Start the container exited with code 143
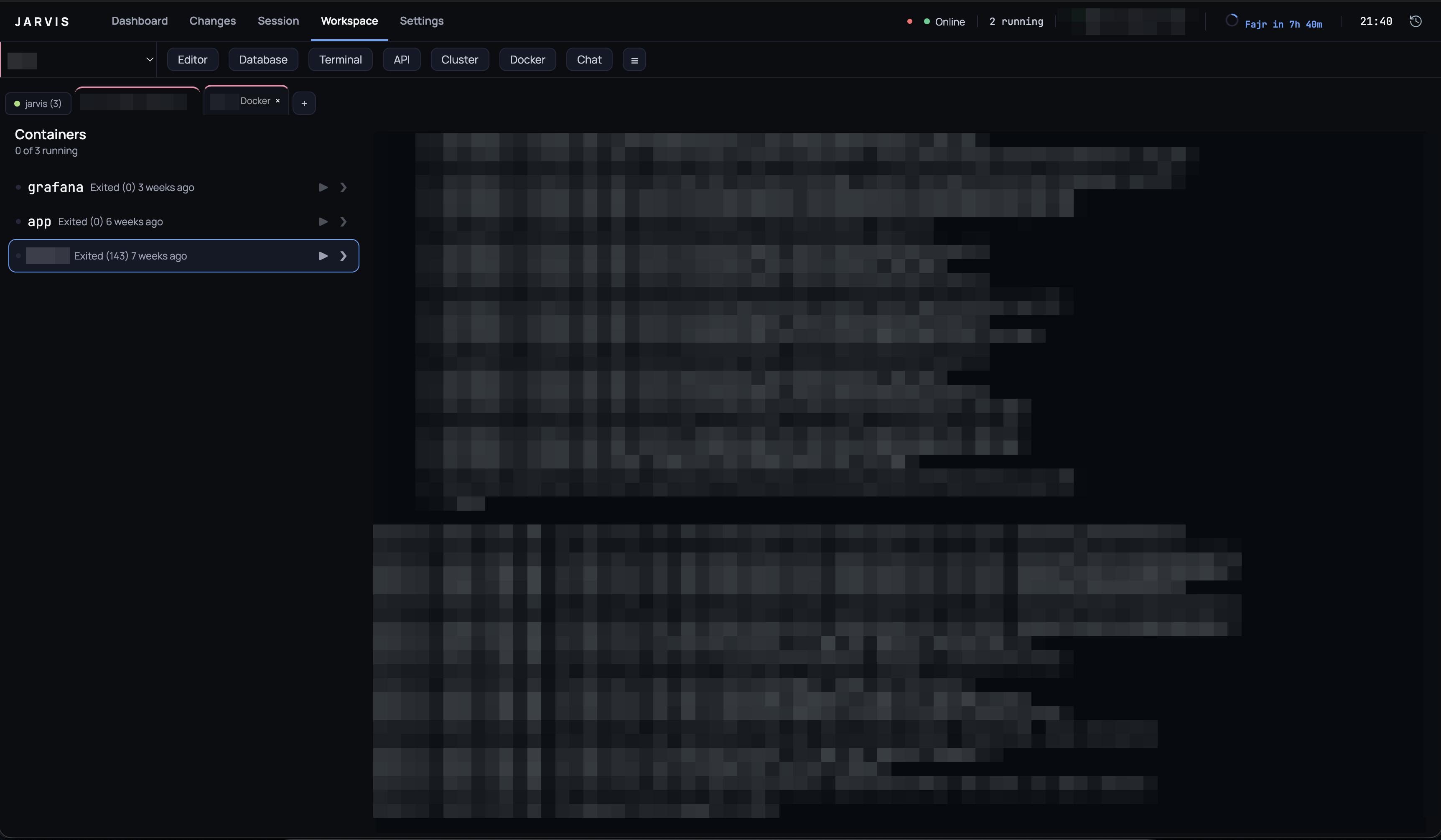 (x=323, y=256)
